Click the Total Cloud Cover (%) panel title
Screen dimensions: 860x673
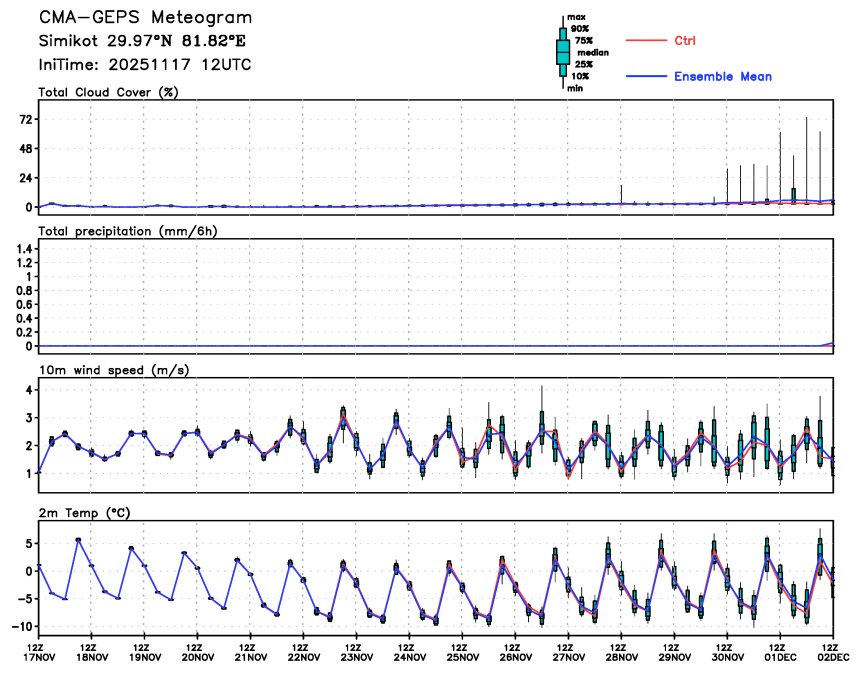point(109,92)
